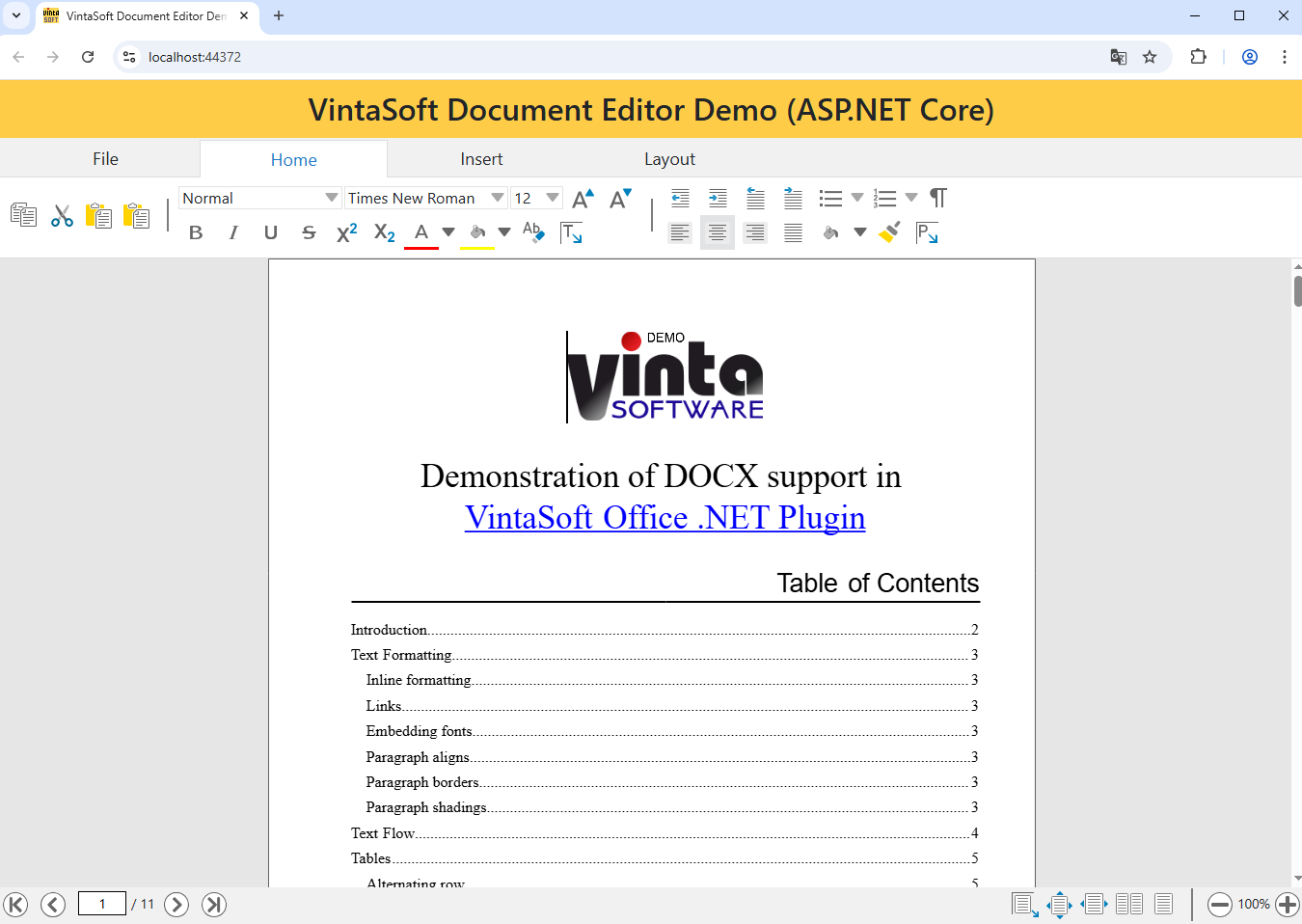This screenshot has width=1302, height=924.
Task: Toggle show paragraph marks (pilcrow)
Action: (x=937, y=199)
